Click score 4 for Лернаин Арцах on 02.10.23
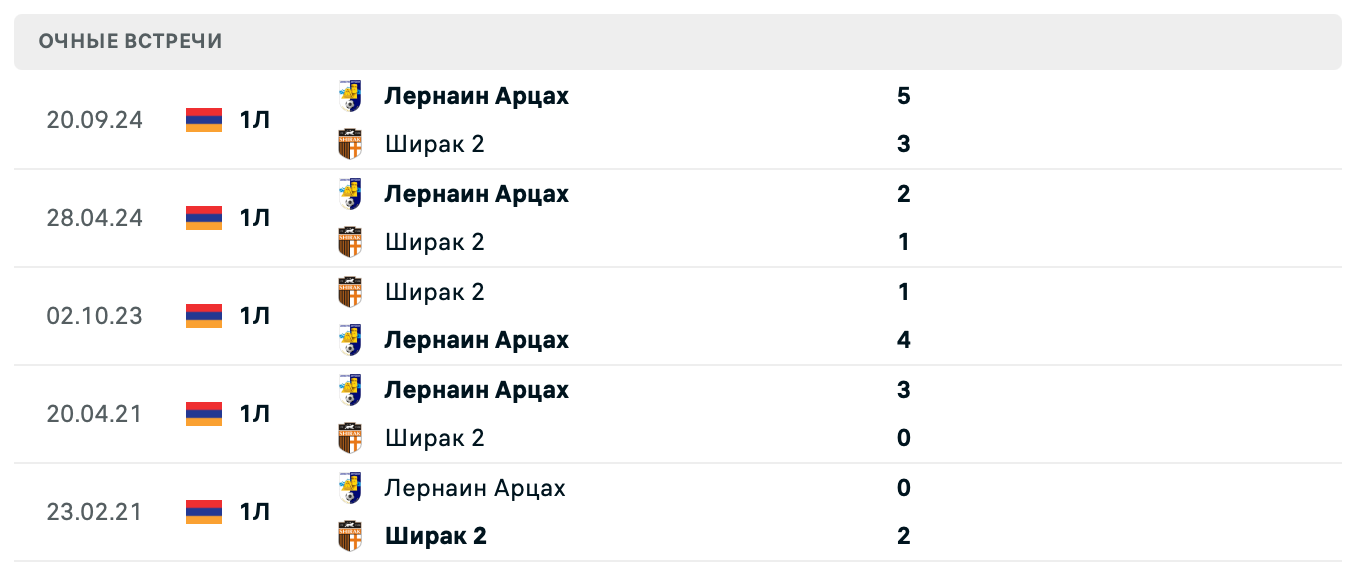The image size is (1356, 578). point(904,340)
